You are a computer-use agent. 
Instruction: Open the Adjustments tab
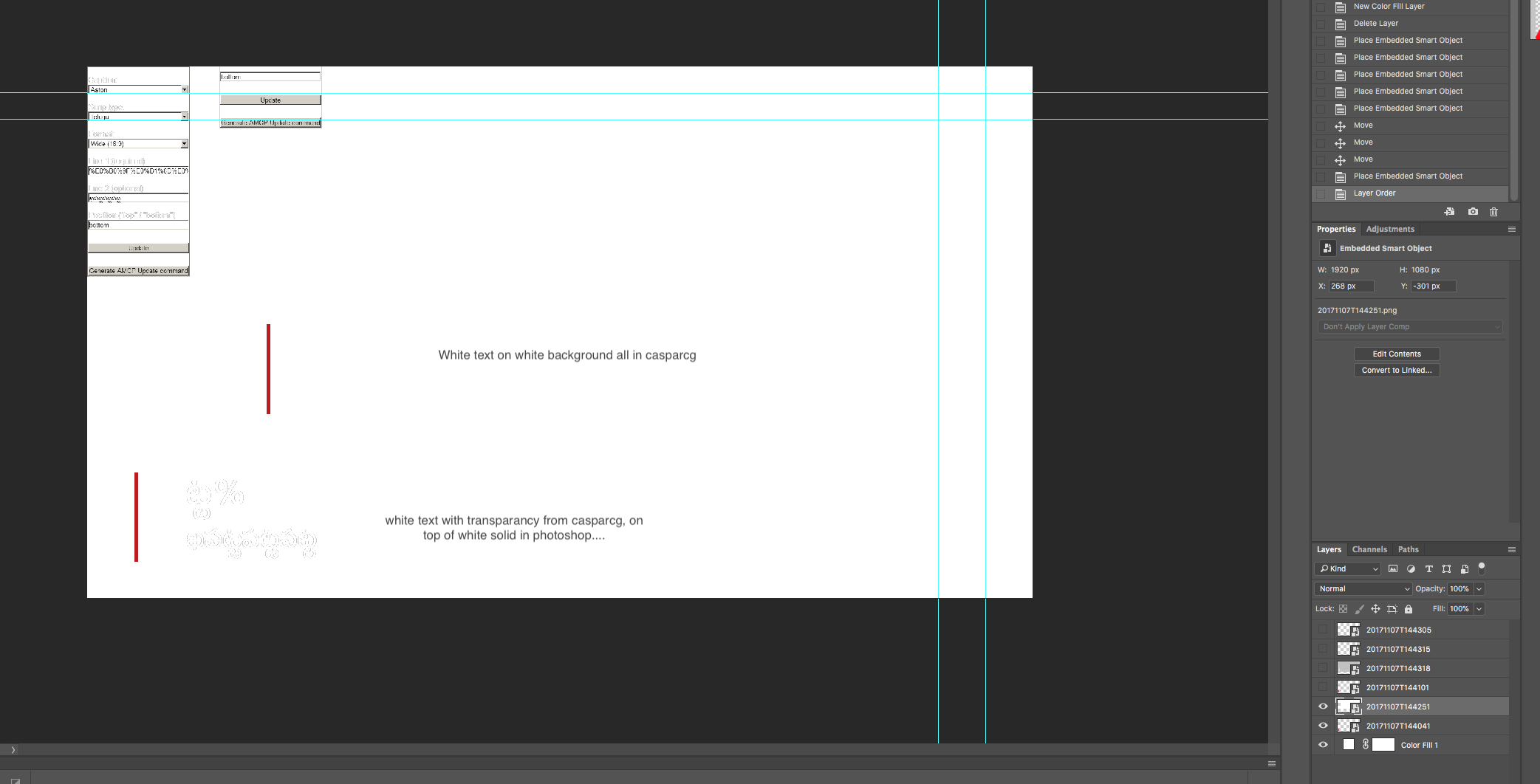[x=1390, y=229]
